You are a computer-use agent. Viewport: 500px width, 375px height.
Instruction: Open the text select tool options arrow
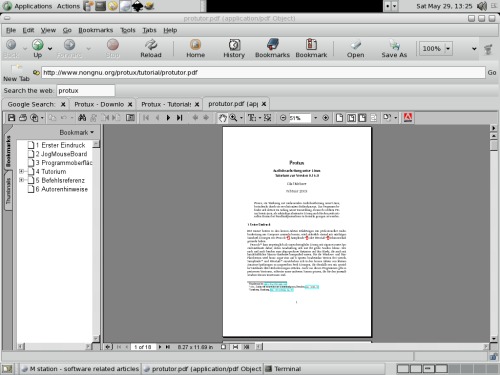pos(260,118)
